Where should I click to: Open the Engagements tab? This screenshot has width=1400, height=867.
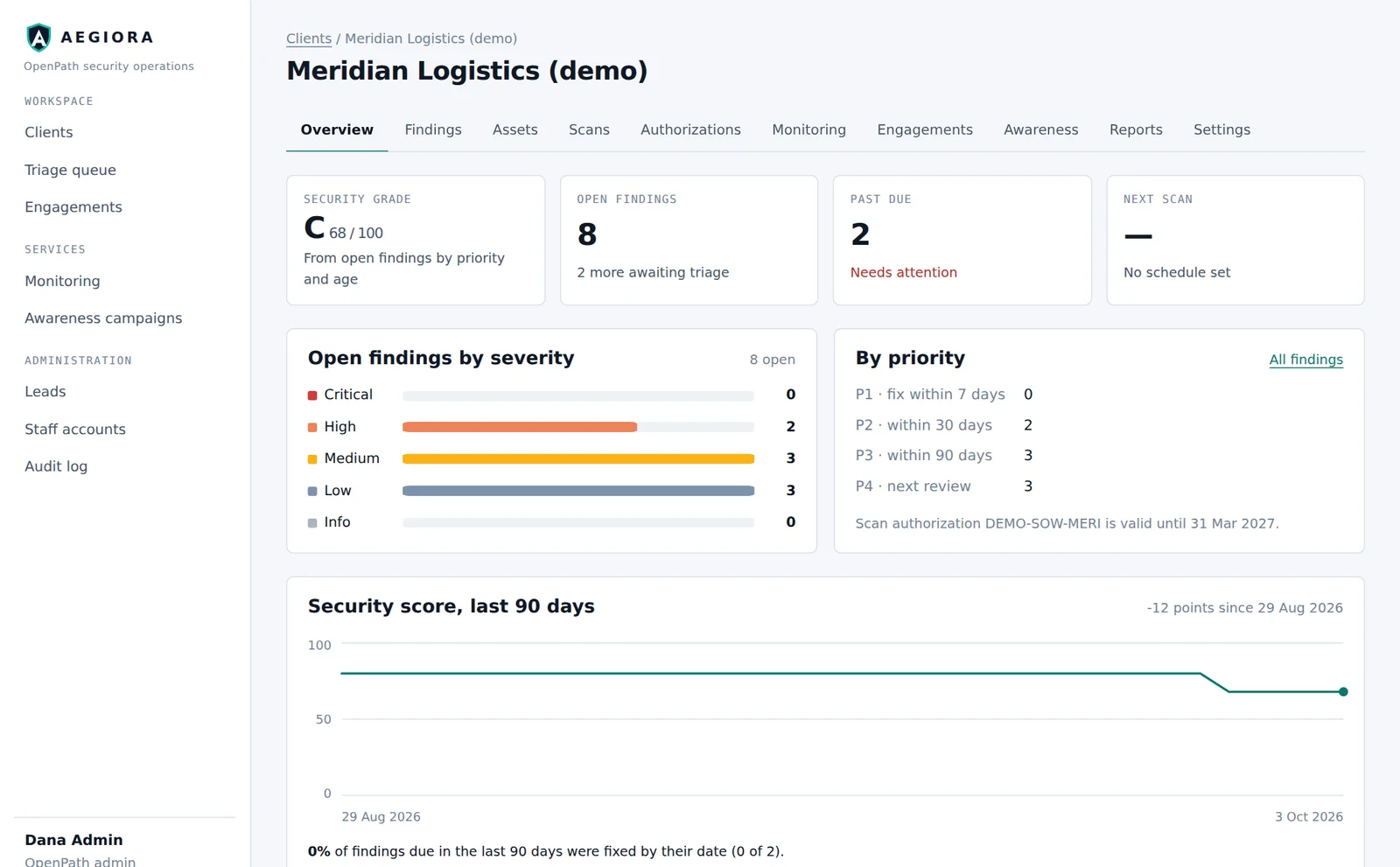point(925,129)
